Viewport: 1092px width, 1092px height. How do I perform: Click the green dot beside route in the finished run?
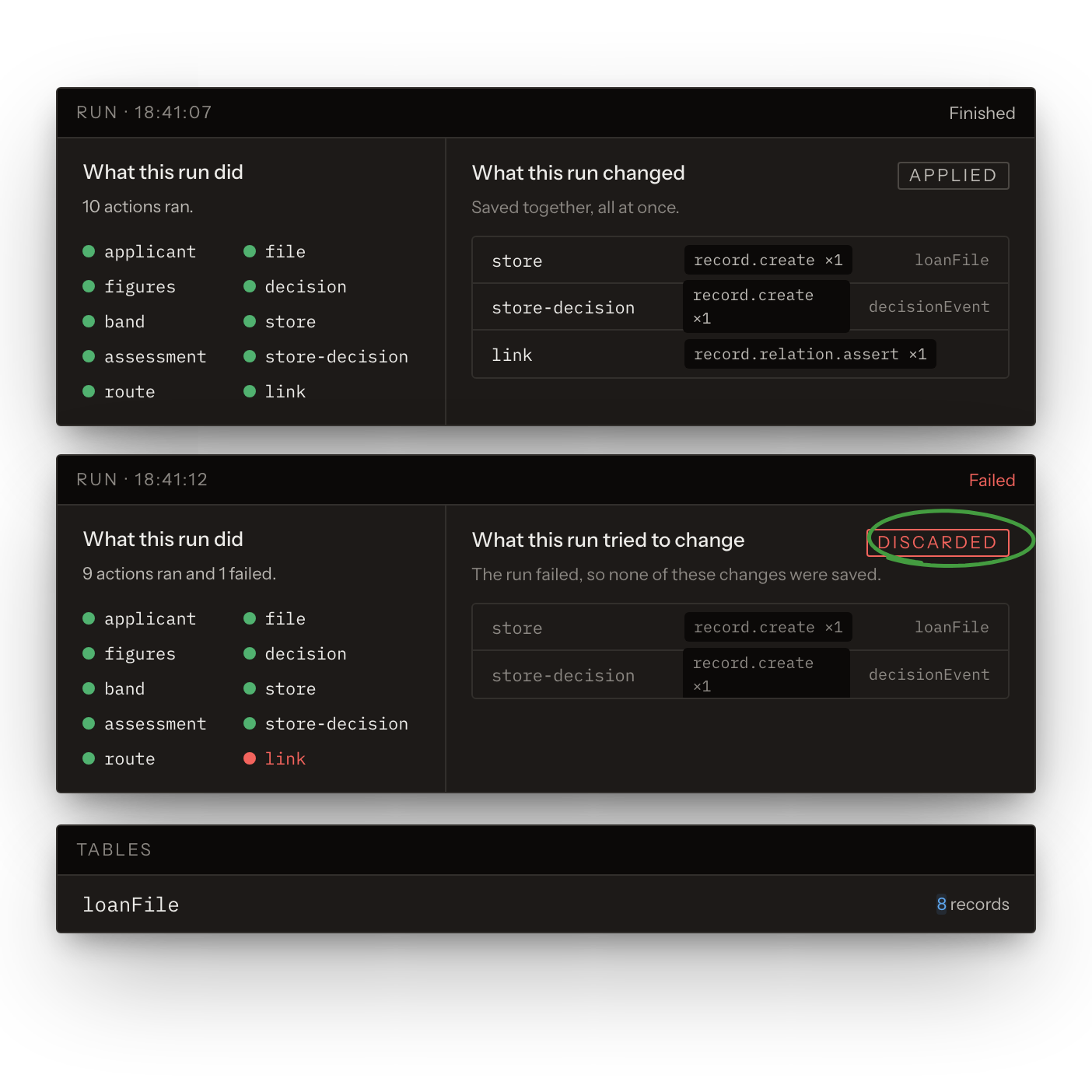[89, 391]
